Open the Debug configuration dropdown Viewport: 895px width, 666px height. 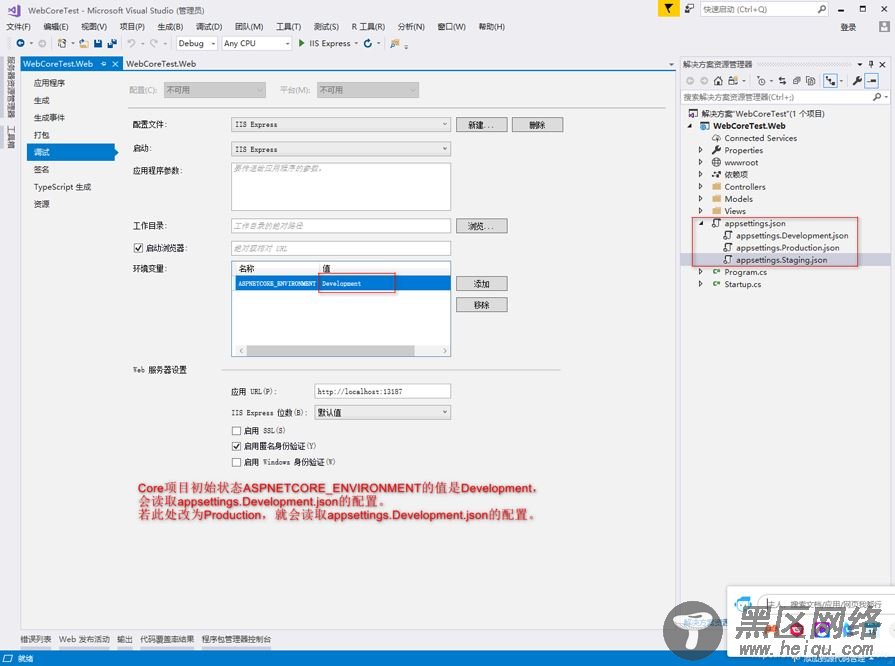tap(196, 43)
